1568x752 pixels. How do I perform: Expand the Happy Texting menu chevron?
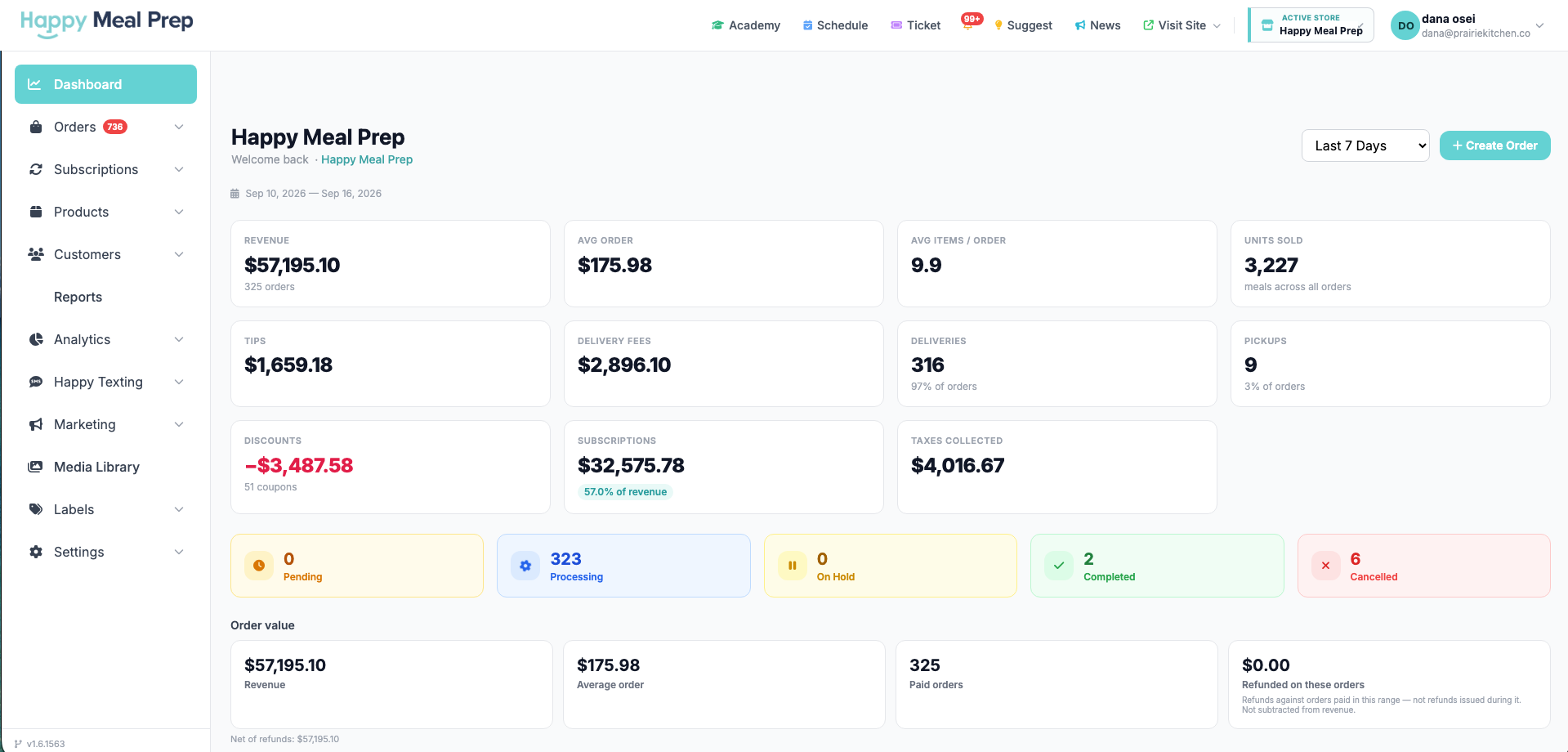179,382
